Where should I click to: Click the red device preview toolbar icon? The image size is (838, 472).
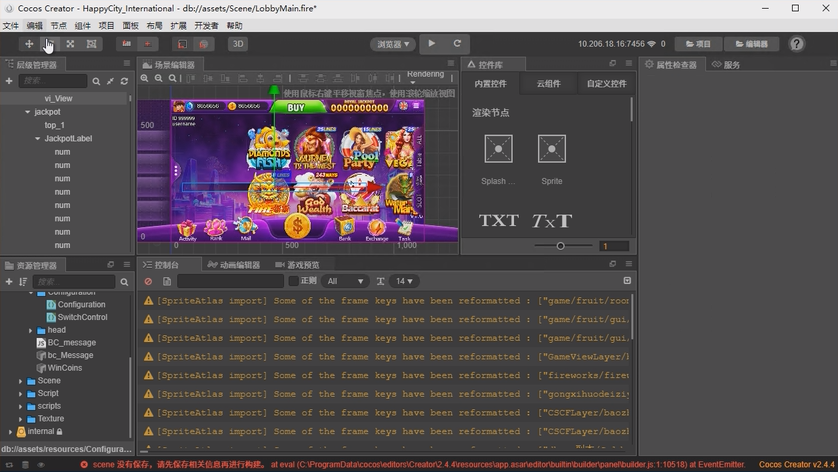click(182, 44)
